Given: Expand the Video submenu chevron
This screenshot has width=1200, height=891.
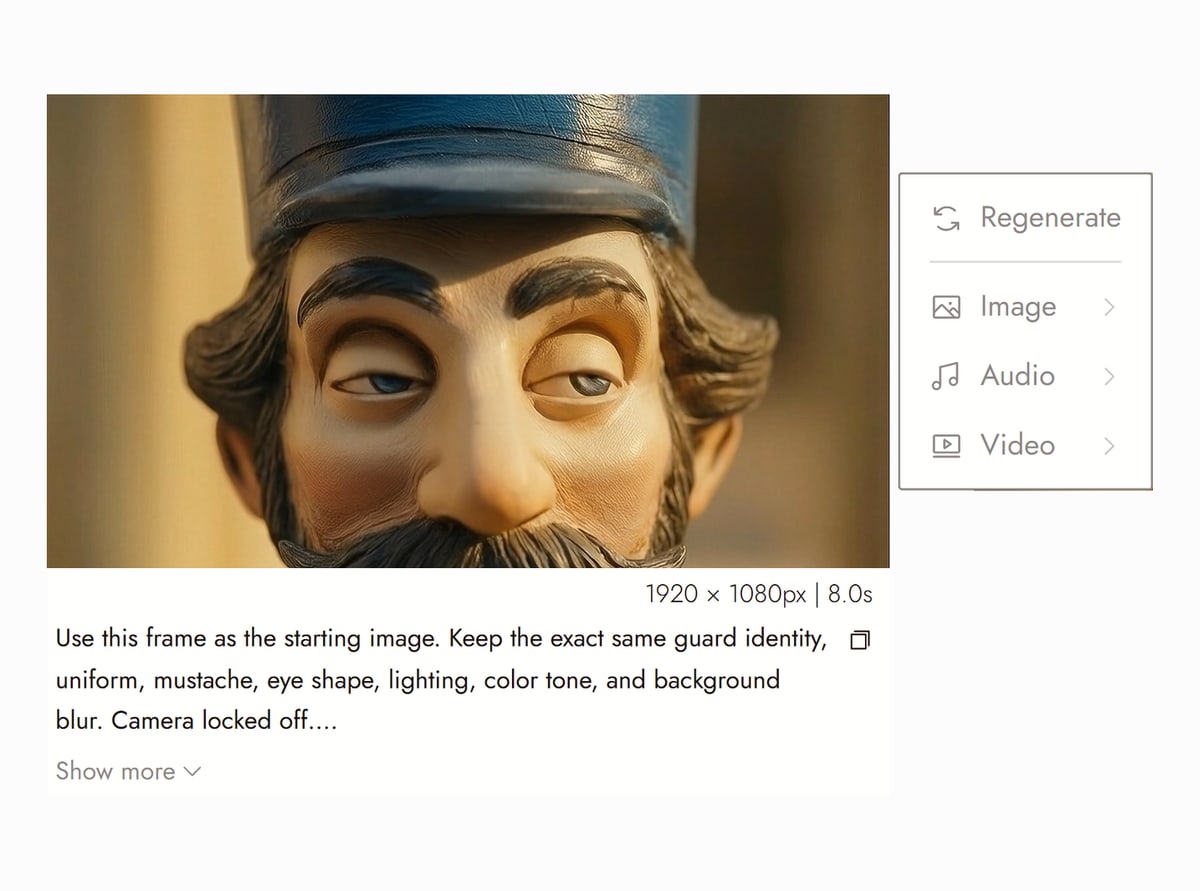Looking at the screenshot, I should (x=1108, y=445).
